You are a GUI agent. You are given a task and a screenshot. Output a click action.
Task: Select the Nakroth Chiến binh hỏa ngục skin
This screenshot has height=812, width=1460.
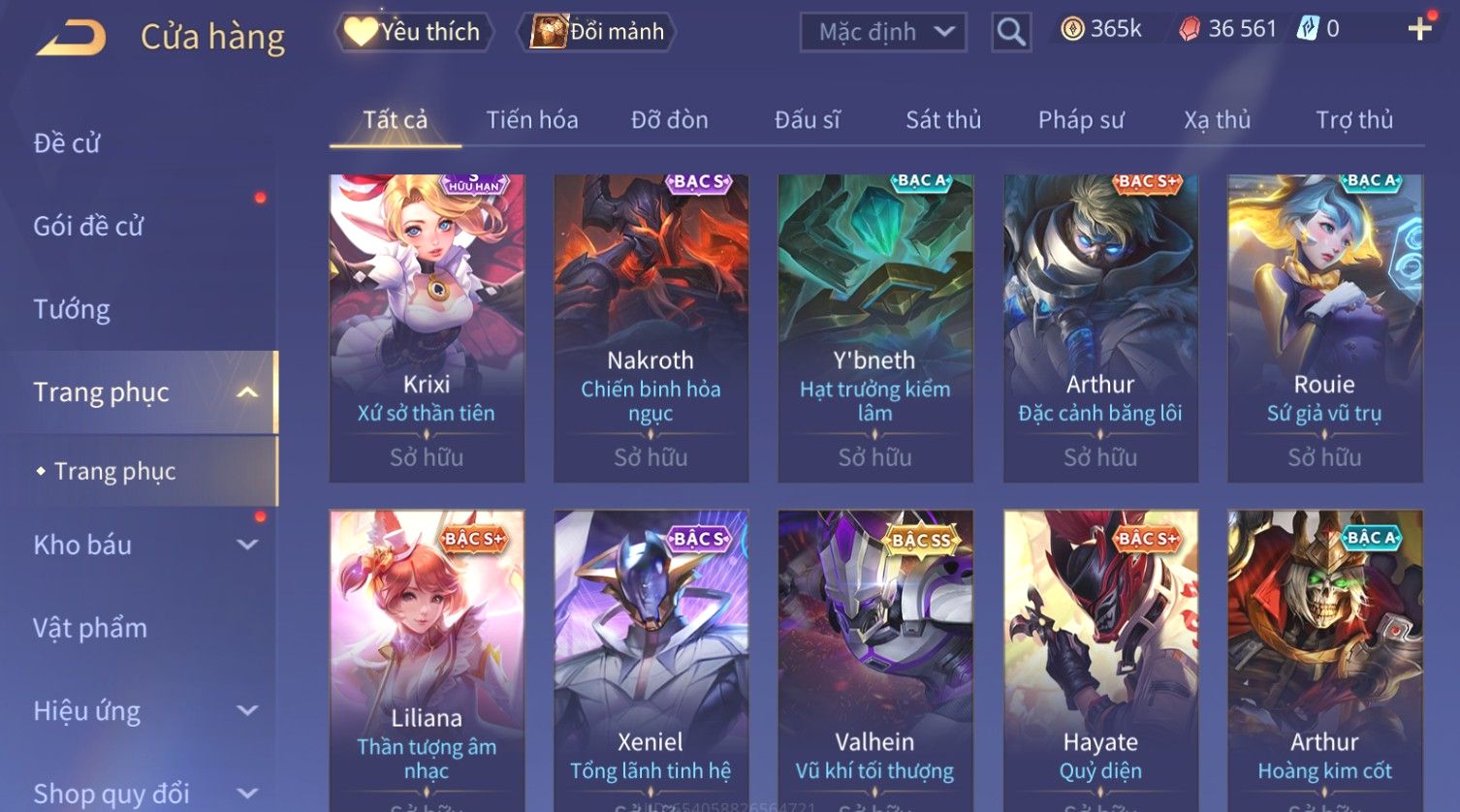[651, 328]
